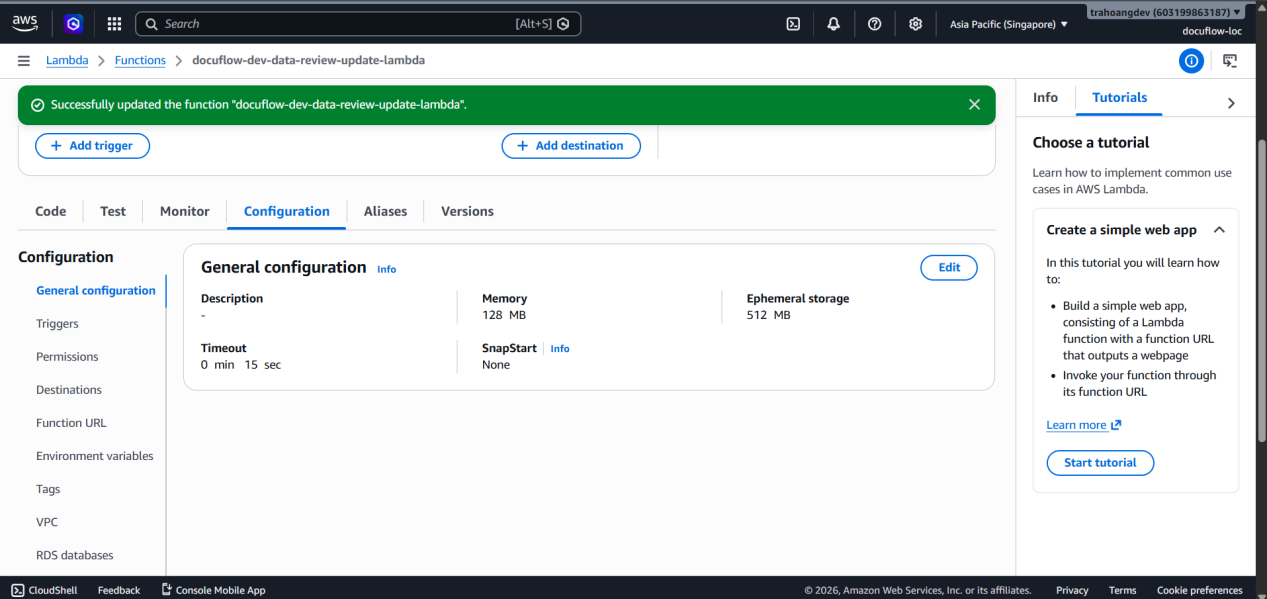Open RDS databases configuration section
The height and width of the screenshot is (599, 1267).
point(75,555)
